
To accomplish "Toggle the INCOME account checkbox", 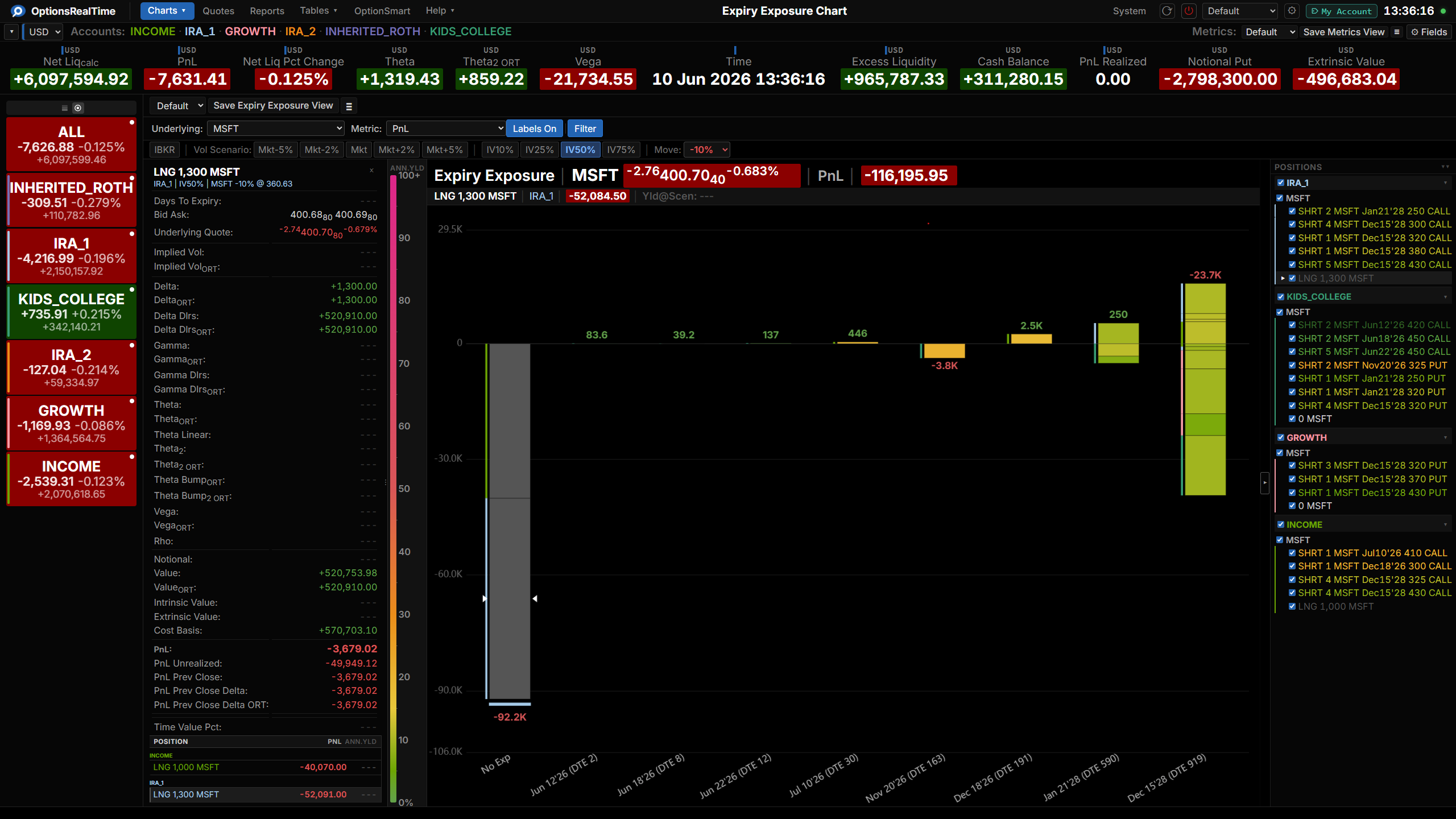I will 1280,524.
